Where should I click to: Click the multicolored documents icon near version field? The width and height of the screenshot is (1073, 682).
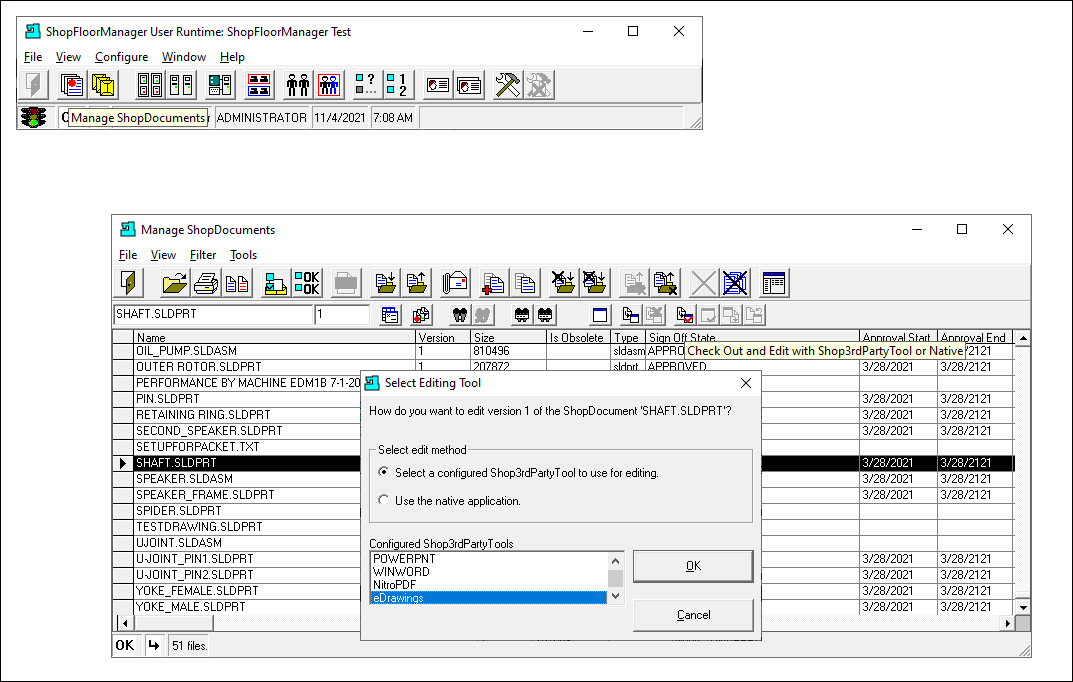(x=421, y=315)
